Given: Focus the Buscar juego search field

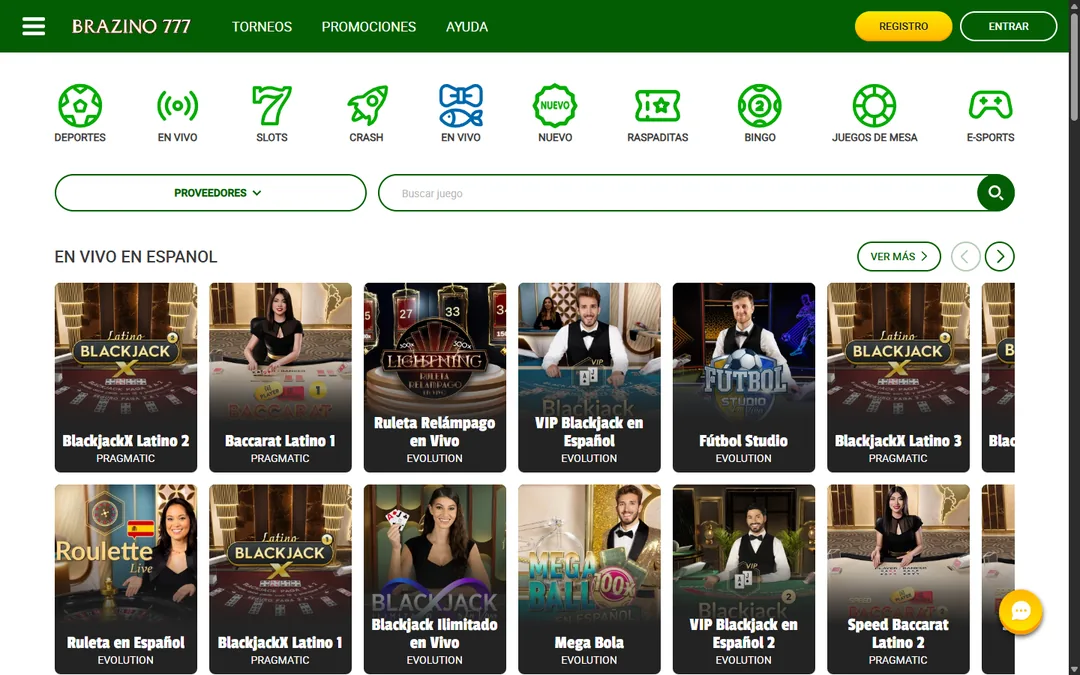Looking at the screenshot, I should click(x=678, y=193).
